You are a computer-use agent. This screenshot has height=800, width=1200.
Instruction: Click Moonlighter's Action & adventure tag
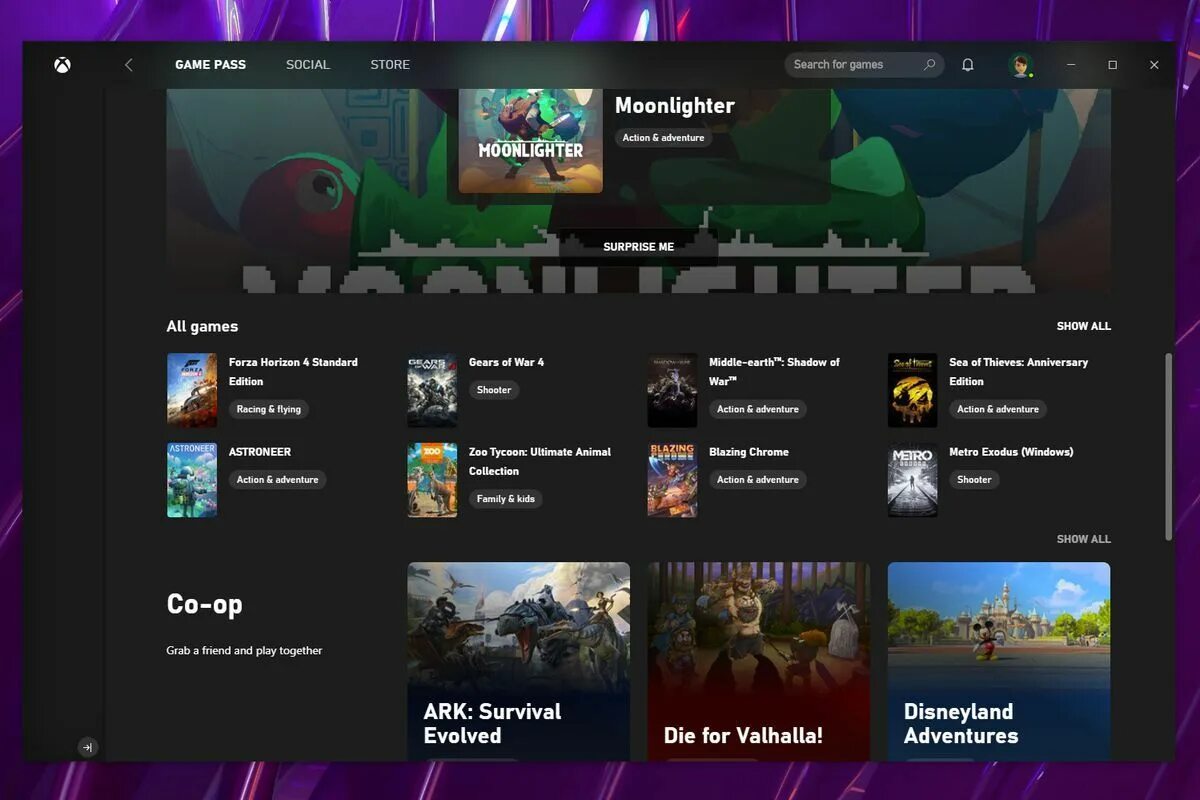[664, 138]
